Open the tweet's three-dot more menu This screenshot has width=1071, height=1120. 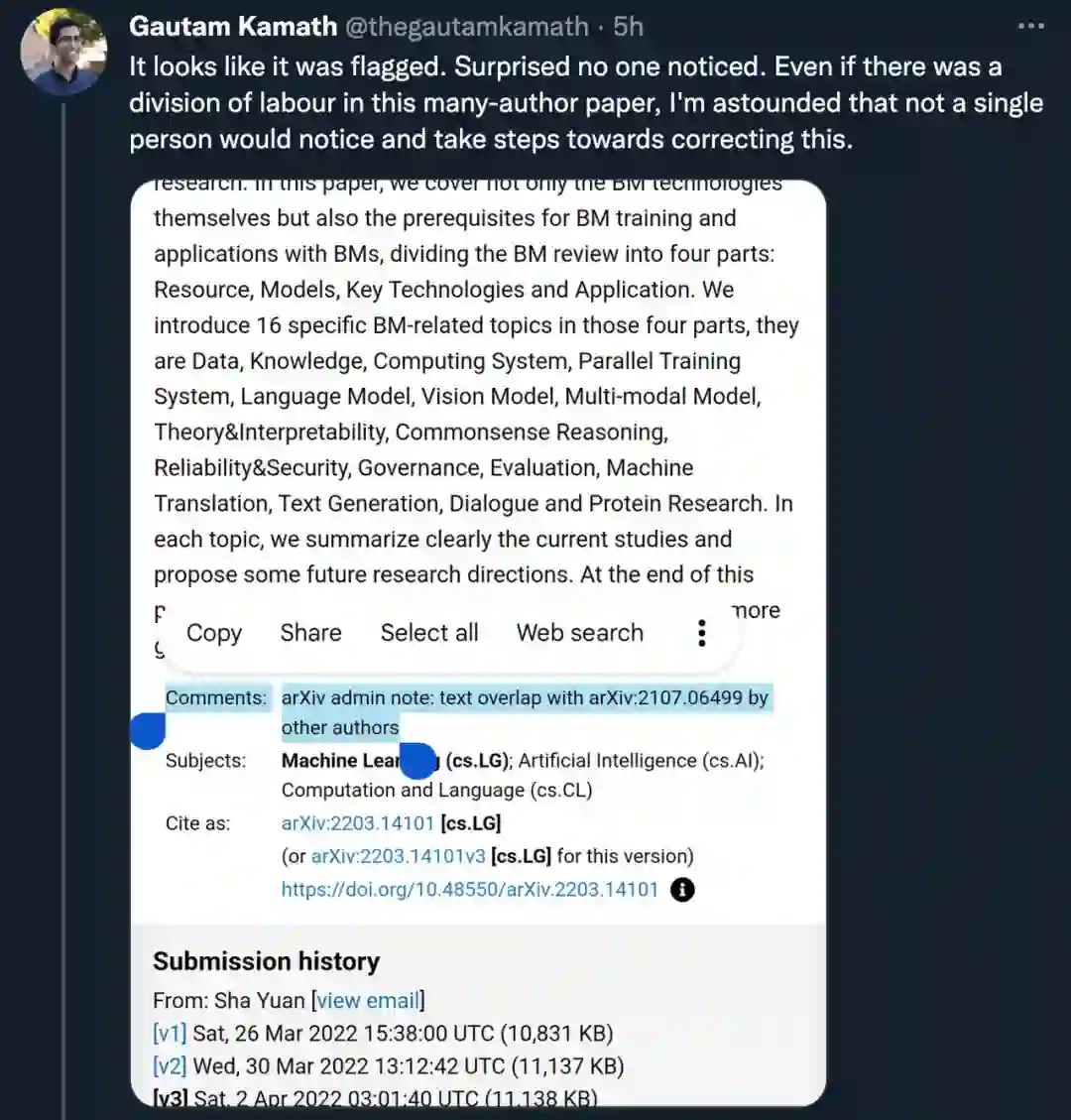[x=1030, y=26]
